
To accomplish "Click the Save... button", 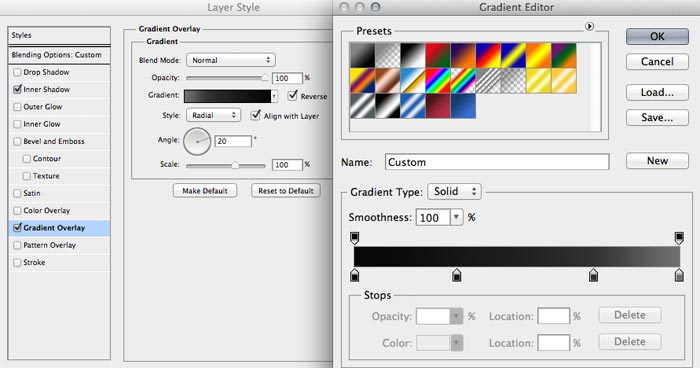I will (657, 117).
